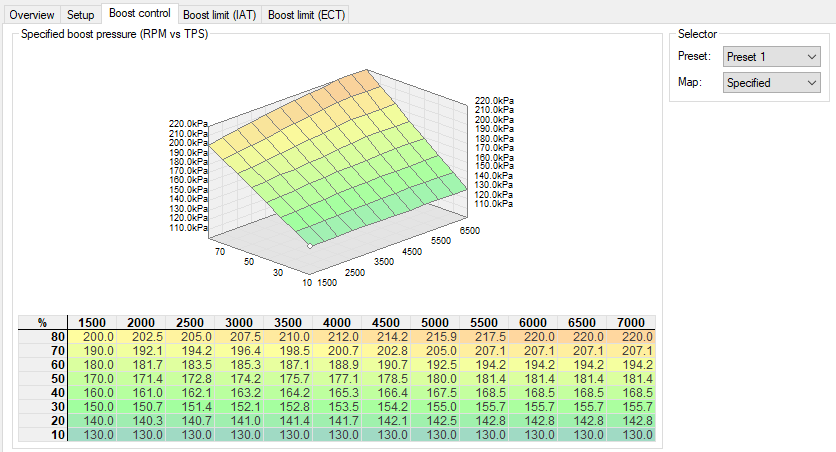Open the Preset dropdown showing Preset 1
836x452 pixels.
pos(771,56)
